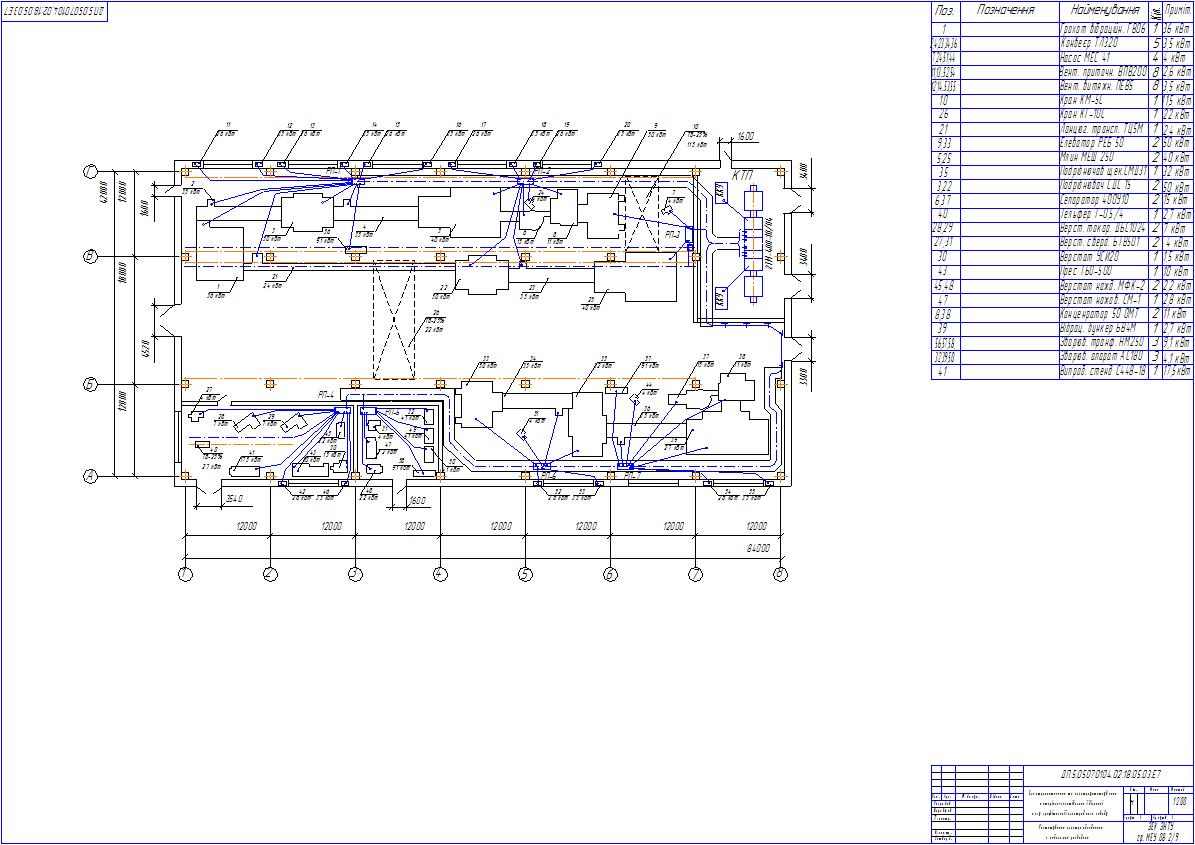Click grid axis bubble '8'
Screen dimensions: 1195x845
[x=780, y=575]
